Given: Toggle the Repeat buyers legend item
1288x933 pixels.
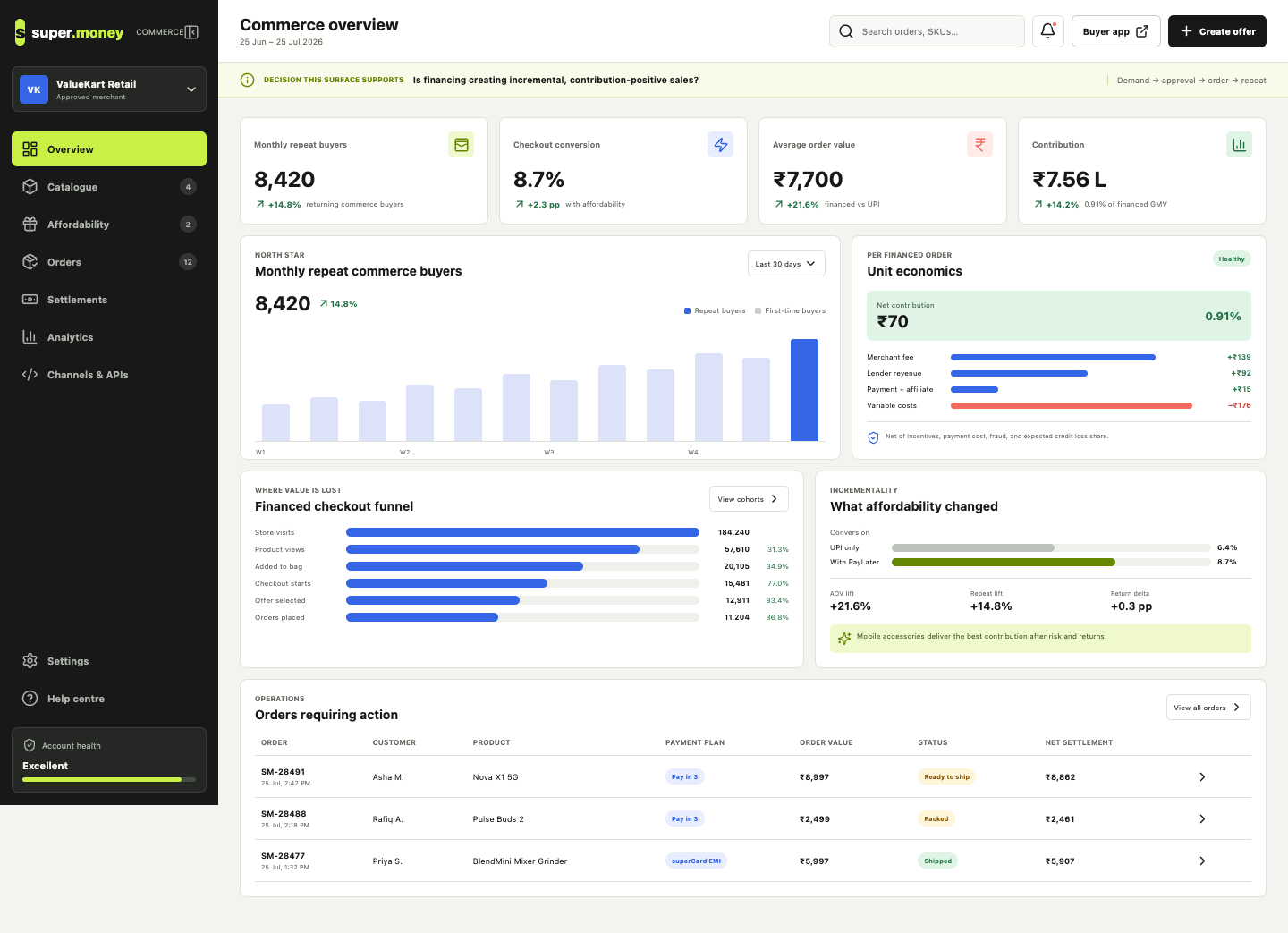Looking at the screenshot, I should (715, 311).
